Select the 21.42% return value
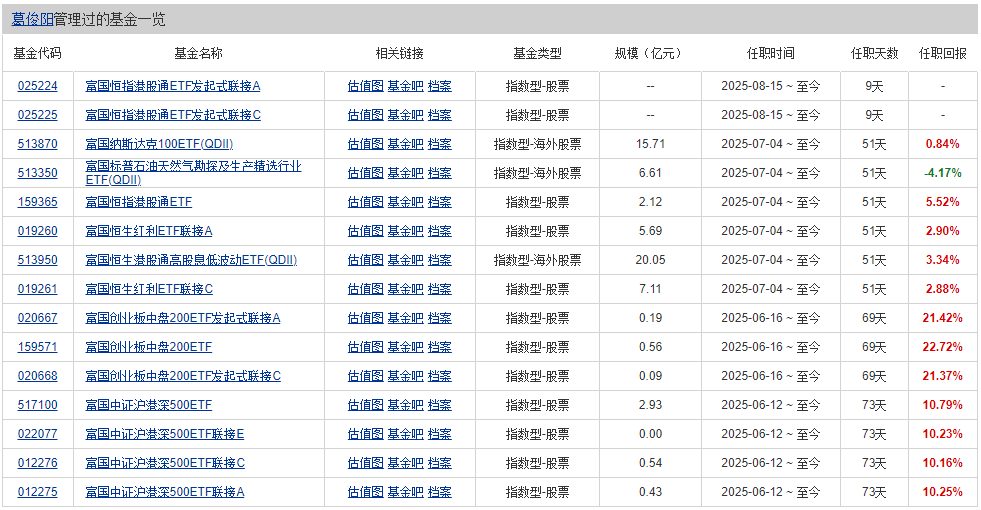 942,318
